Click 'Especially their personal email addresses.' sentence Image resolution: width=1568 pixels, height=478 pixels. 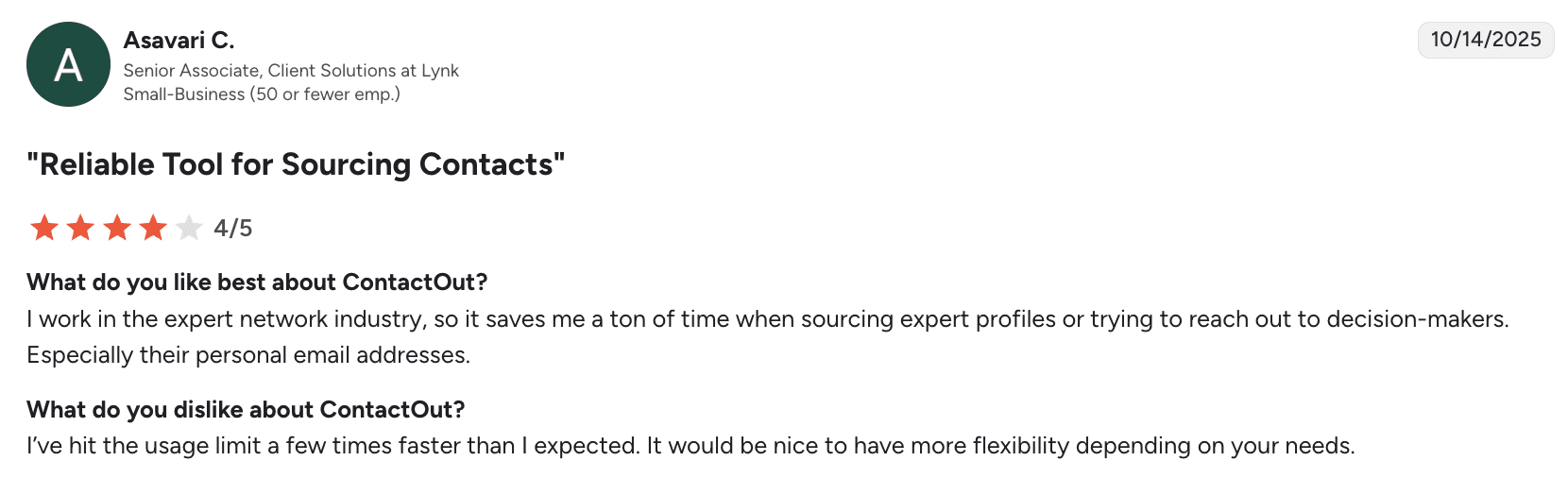coord(248,355)
